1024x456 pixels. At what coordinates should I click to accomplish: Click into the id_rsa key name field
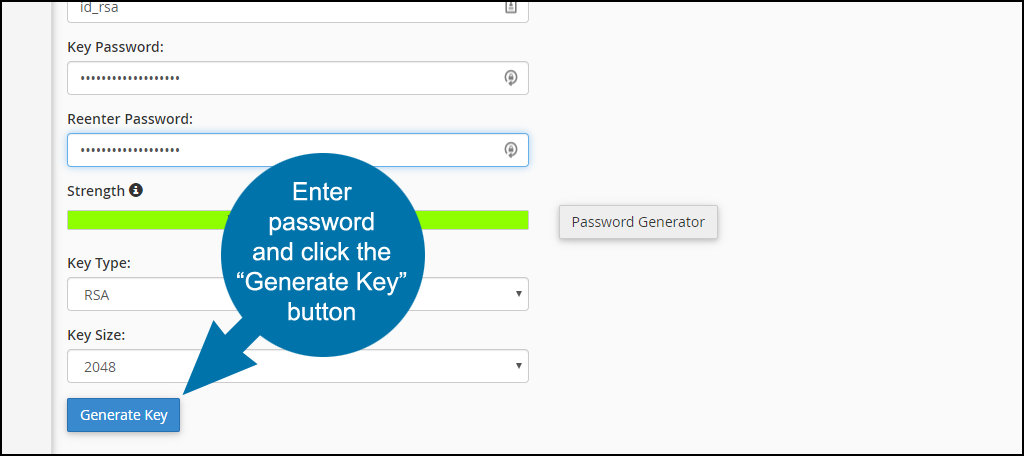(x=298, y=8)
